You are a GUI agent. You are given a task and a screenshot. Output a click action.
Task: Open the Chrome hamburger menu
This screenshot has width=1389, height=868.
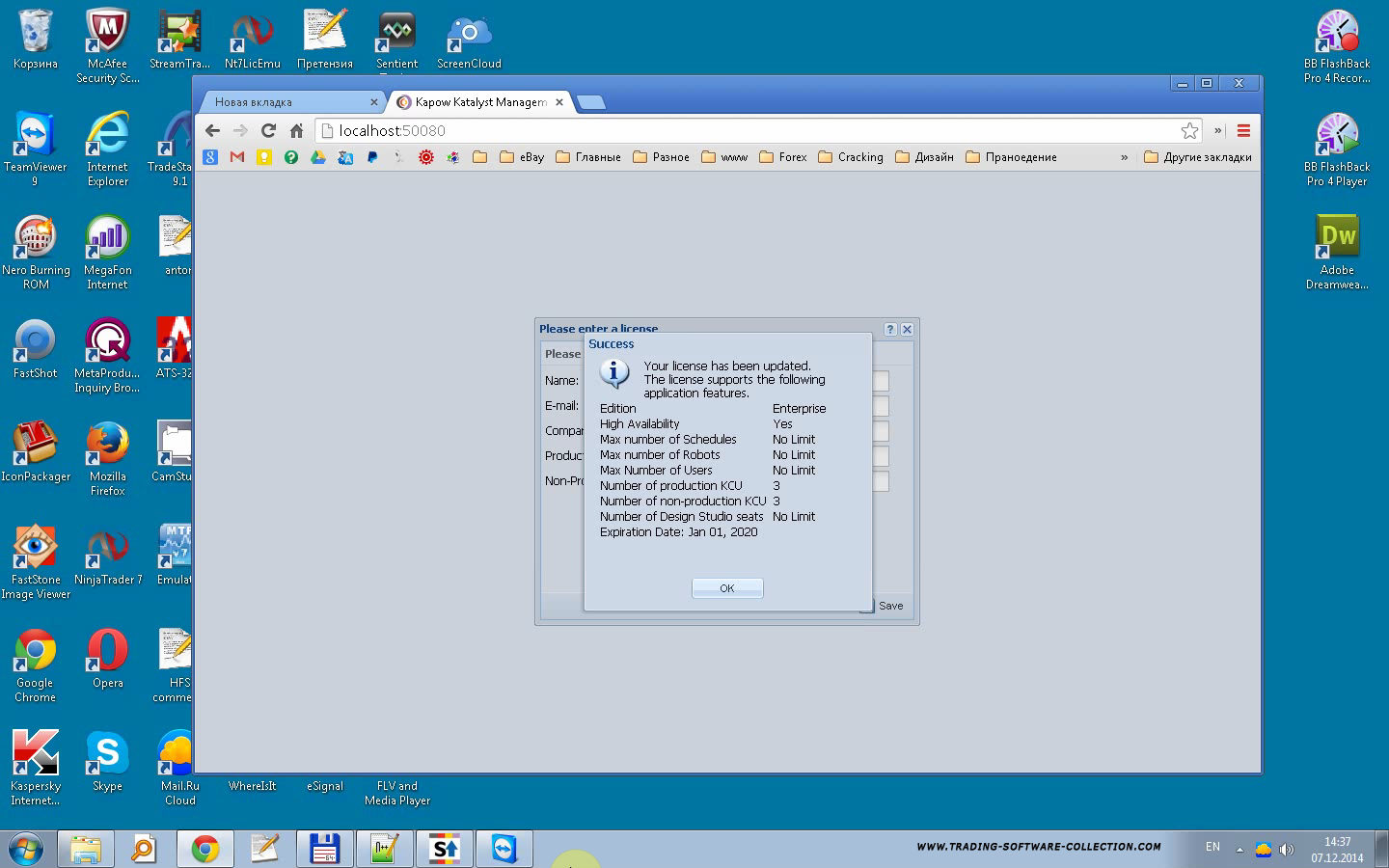[1243, 131]
